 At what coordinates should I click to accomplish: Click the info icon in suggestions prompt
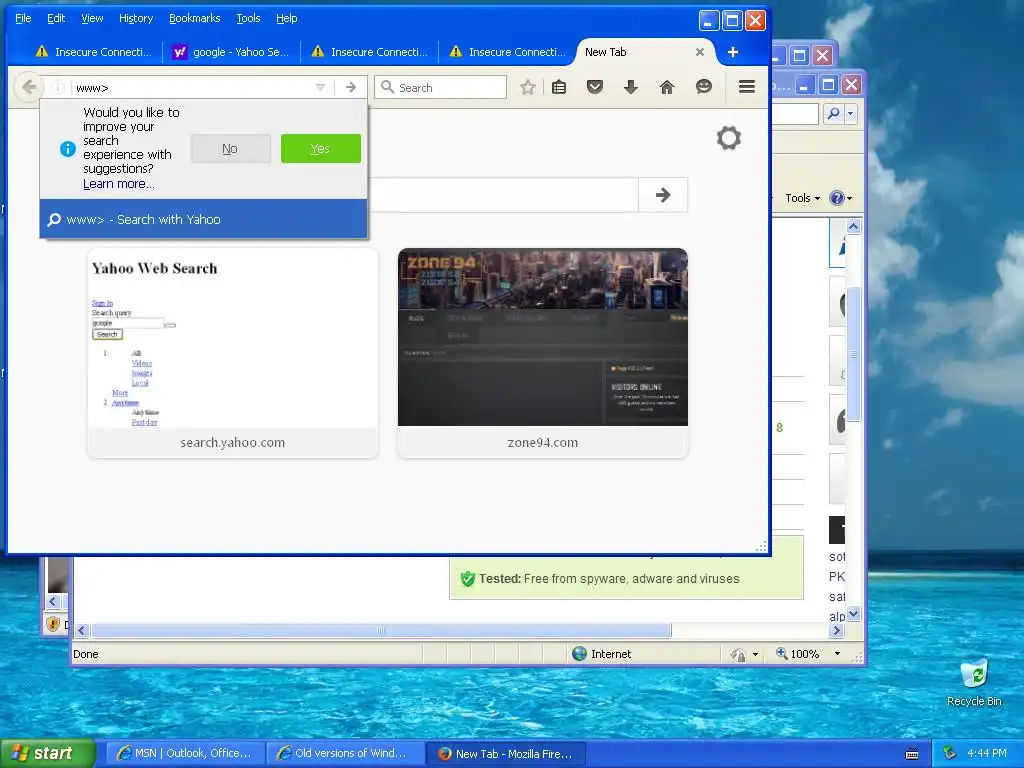[68, 149]
